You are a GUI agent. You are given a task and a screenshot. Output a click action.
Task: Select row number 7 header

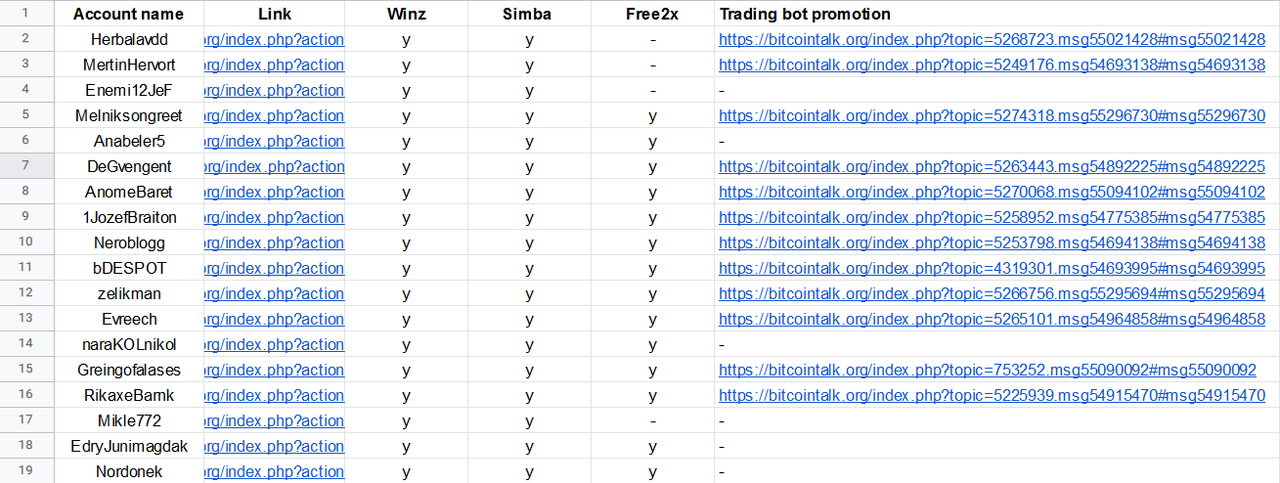coord(26,166)
